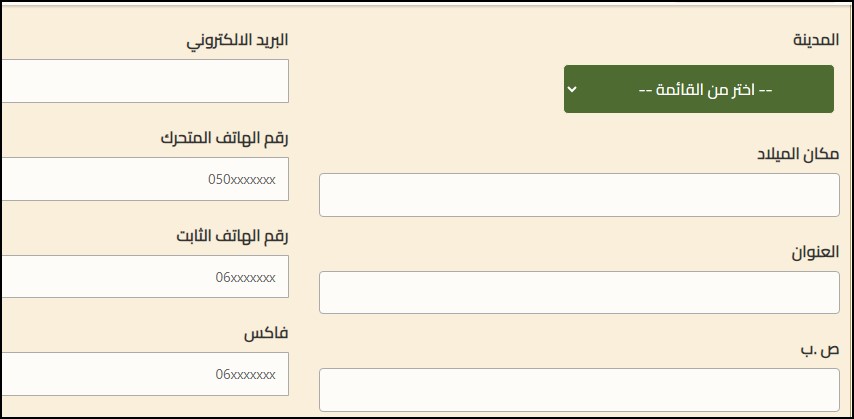854x419 pixels.
Task: Click the 'رقم الهاتف الثابت' label
Action: point(229,236)
